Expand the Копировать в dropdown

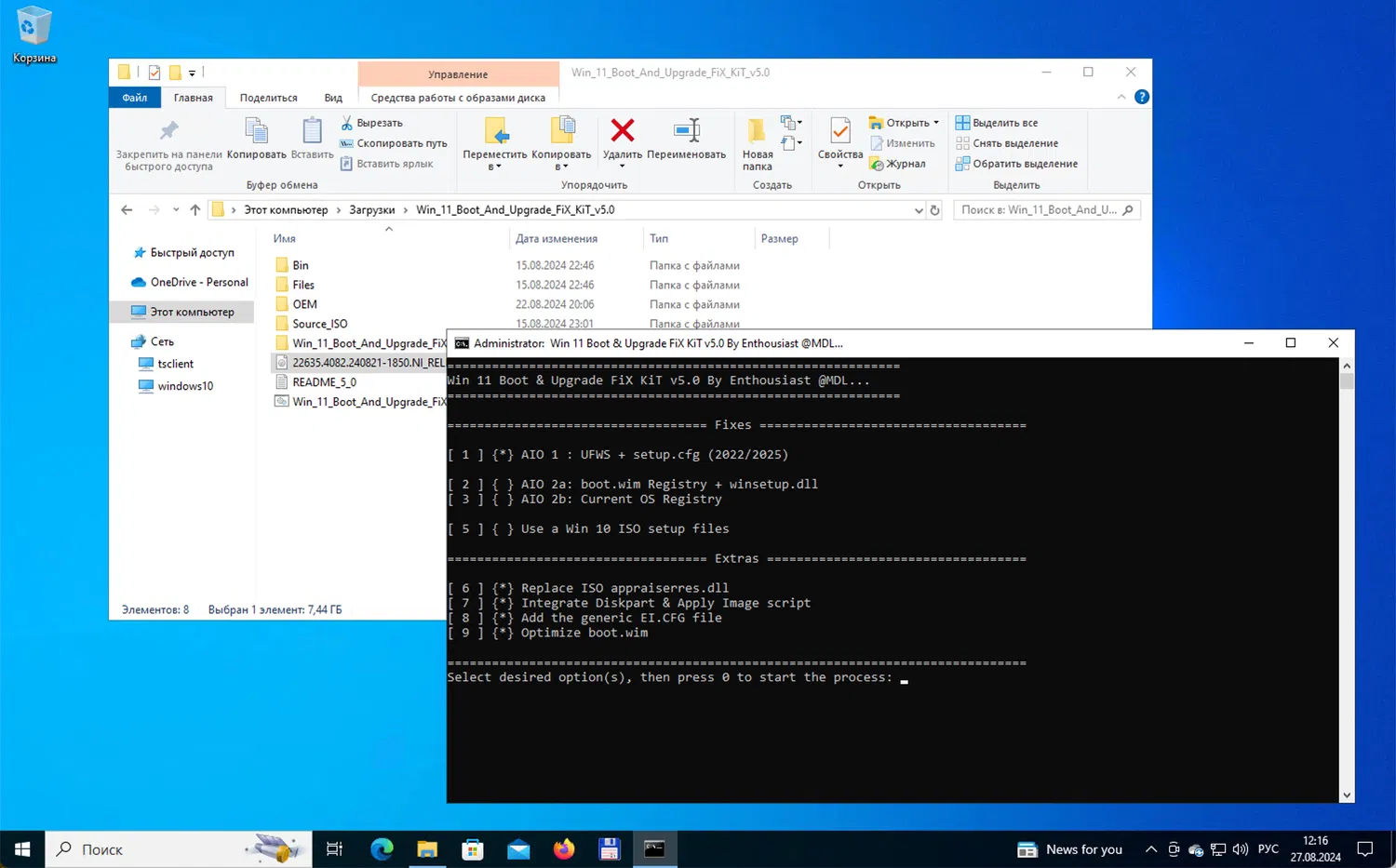561,167
